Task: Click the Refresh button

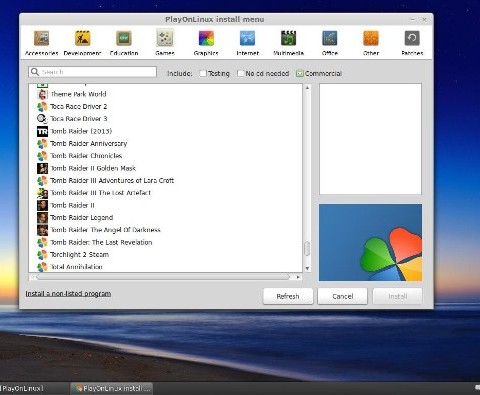Action: tap(288, 296)
